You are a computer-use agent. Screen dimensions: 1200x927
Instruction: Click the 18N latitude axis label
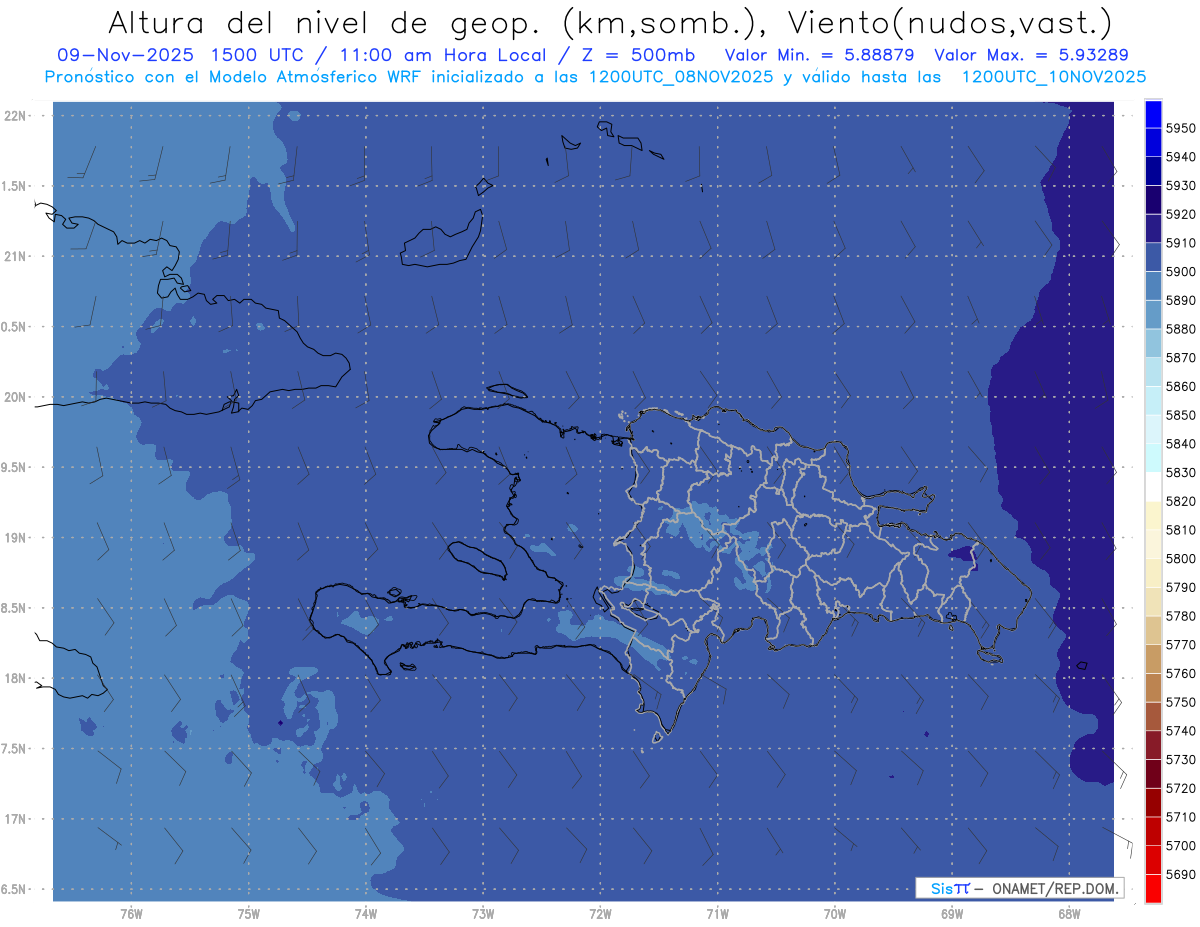click(14, 678)
